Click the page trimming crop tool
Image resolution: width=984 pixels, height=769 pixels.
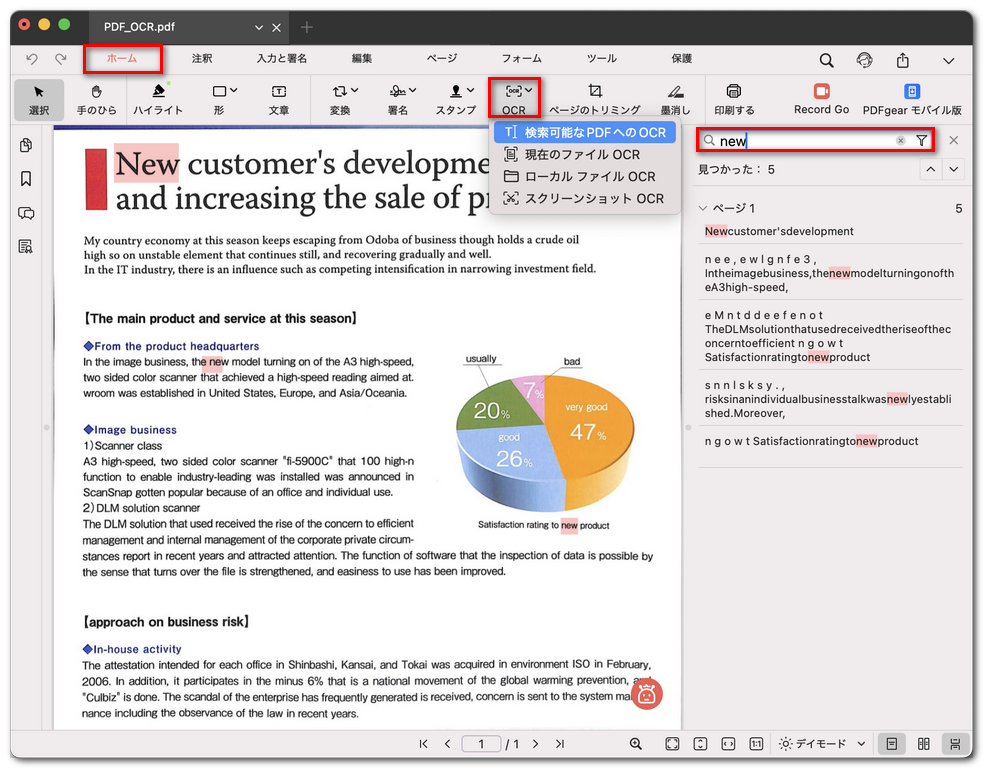tap(595, 99)
